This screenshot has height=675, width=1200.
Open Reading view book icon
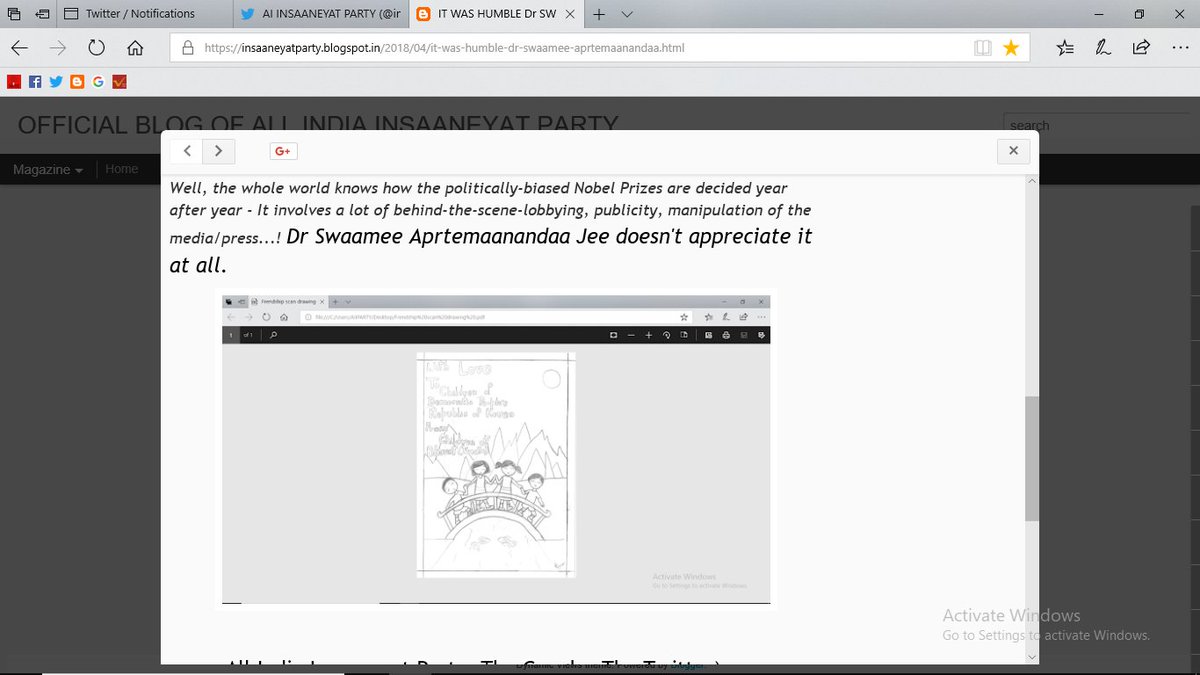[x=983, y=47]
